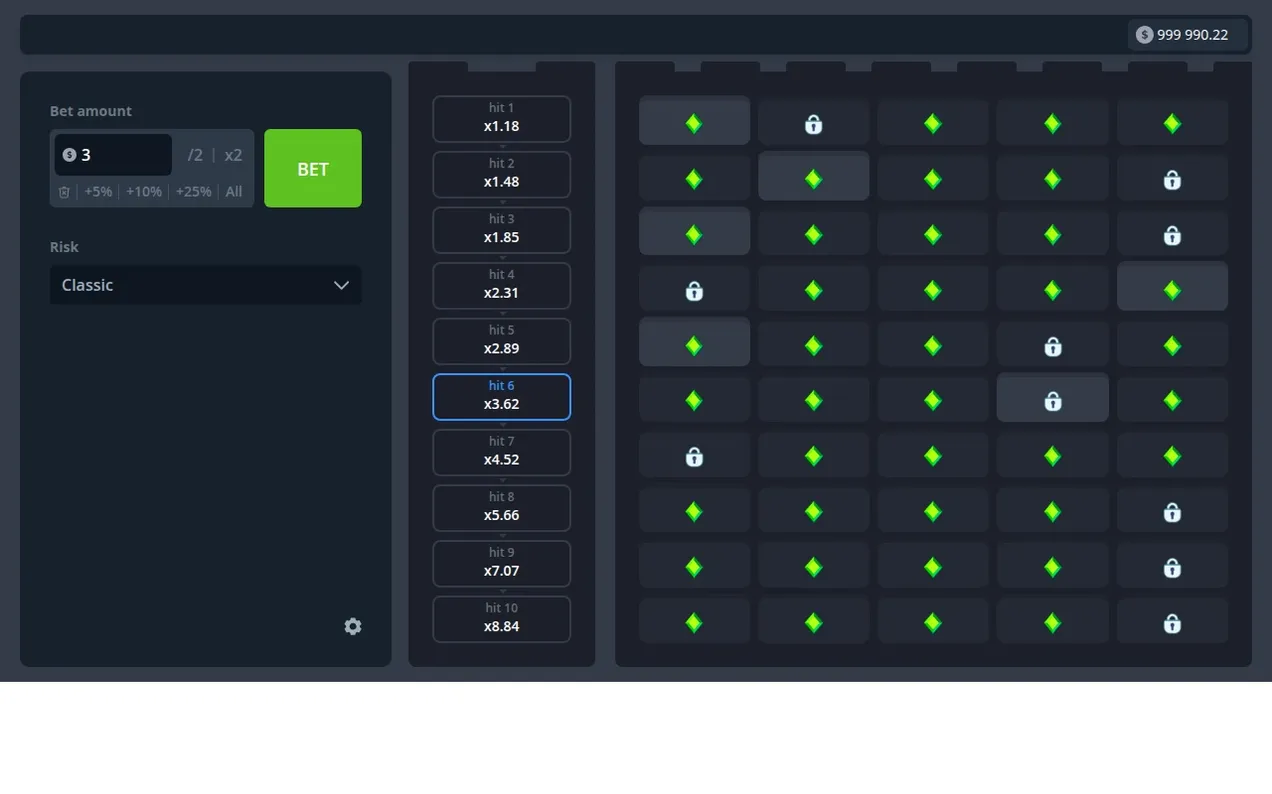Screen dimensions: 1272x794
Task: Select the lock tile in first row
Action: tap(813, 123)
